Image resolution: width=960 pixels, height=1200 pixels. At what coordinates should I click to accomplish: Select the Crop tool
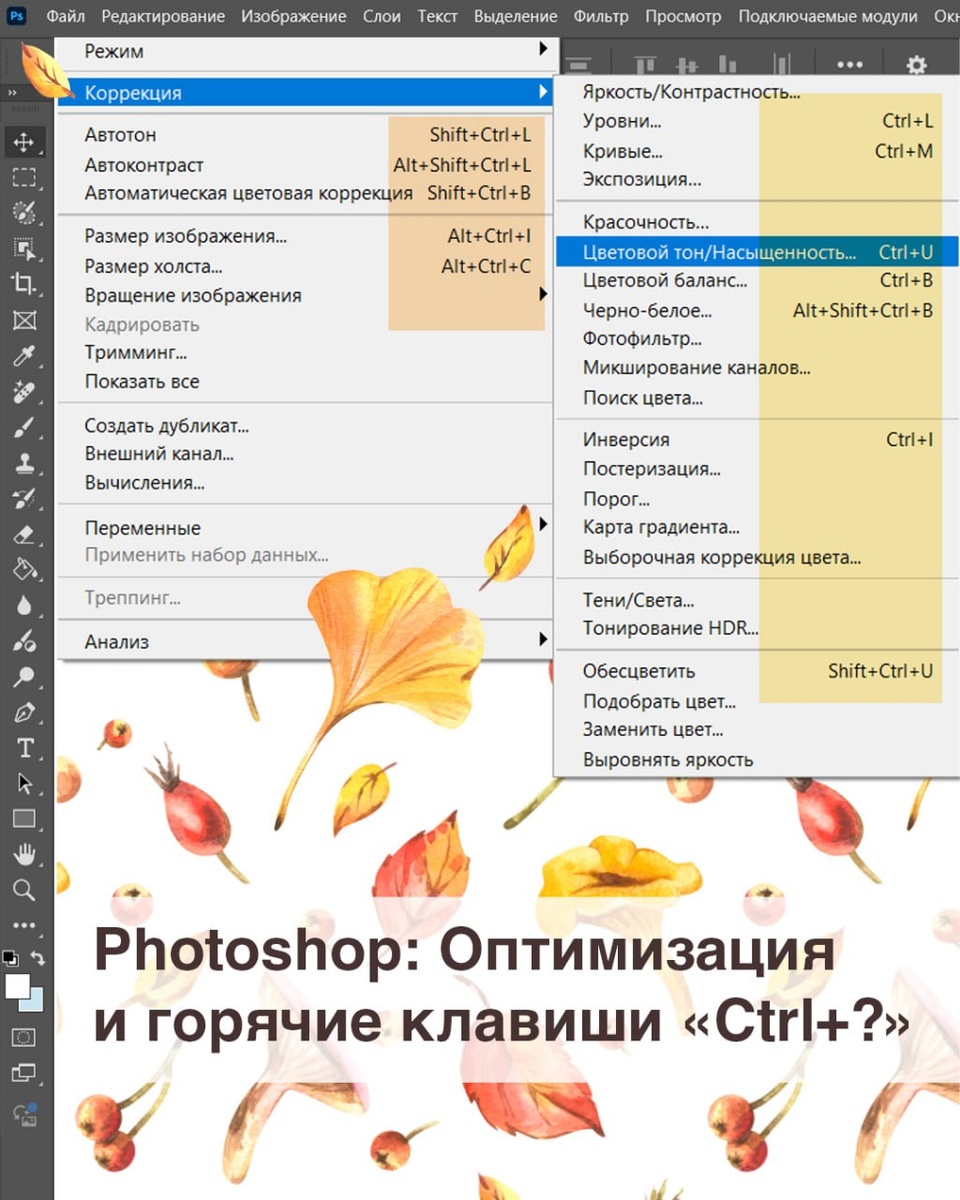pyautogui.click(x=24, y=284)
